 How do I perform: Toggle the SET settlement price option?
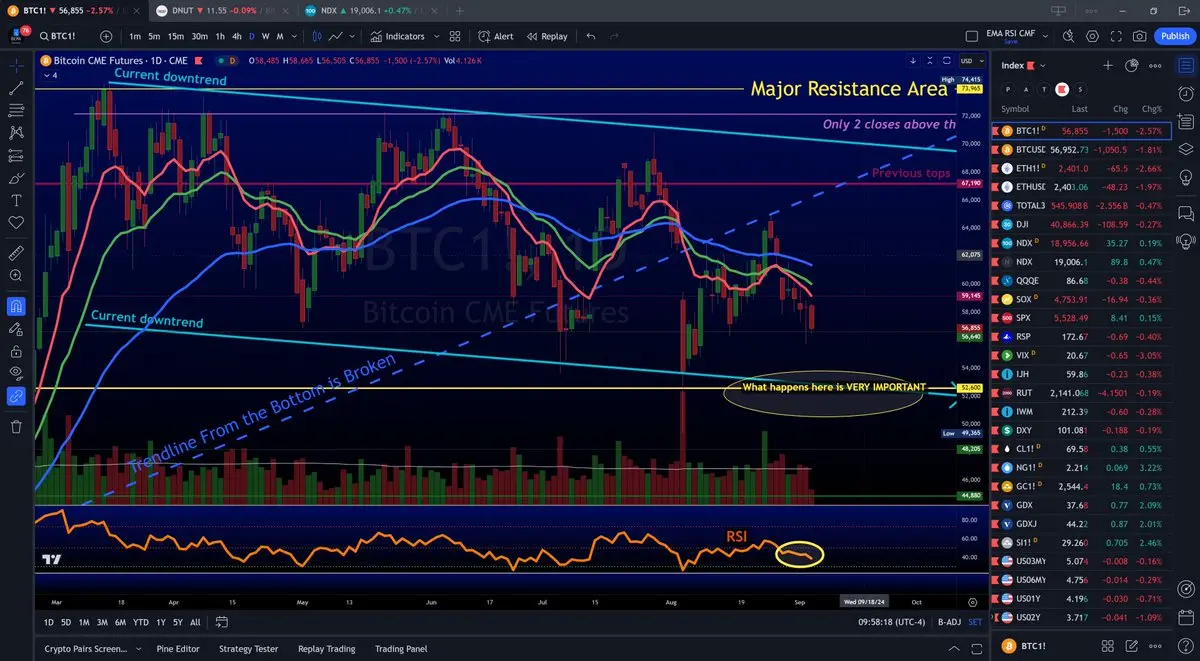(x=975, y=622)
